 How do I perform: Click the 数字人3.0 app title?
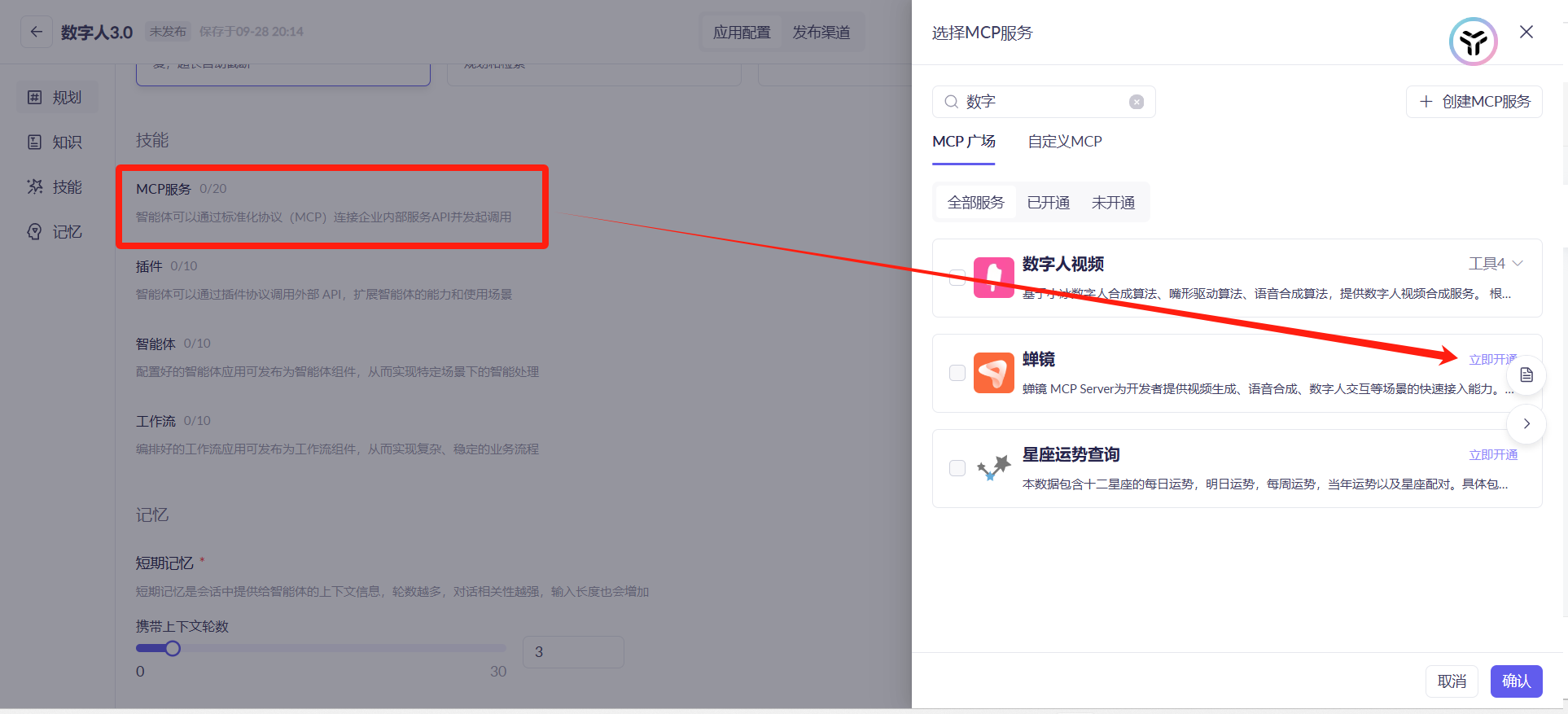coord(97,33)
